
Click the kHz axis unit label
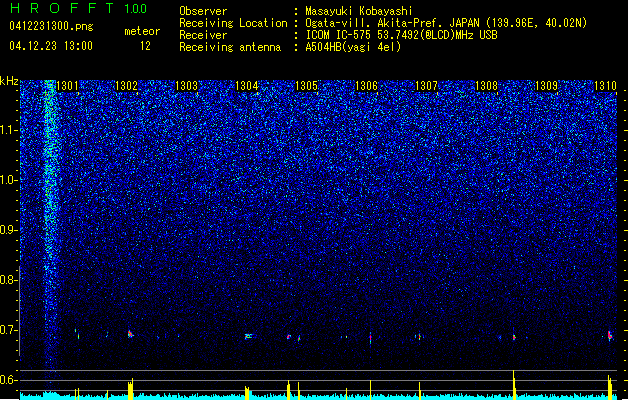coord(9,81)
